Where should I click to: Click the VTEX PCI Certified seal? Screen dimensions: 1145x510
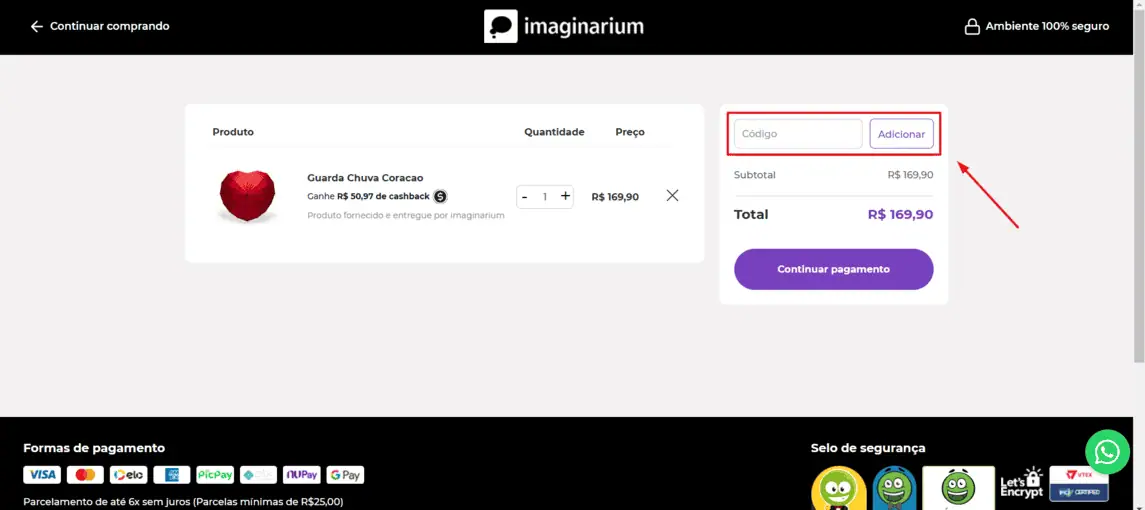[x=1079, y=483]
